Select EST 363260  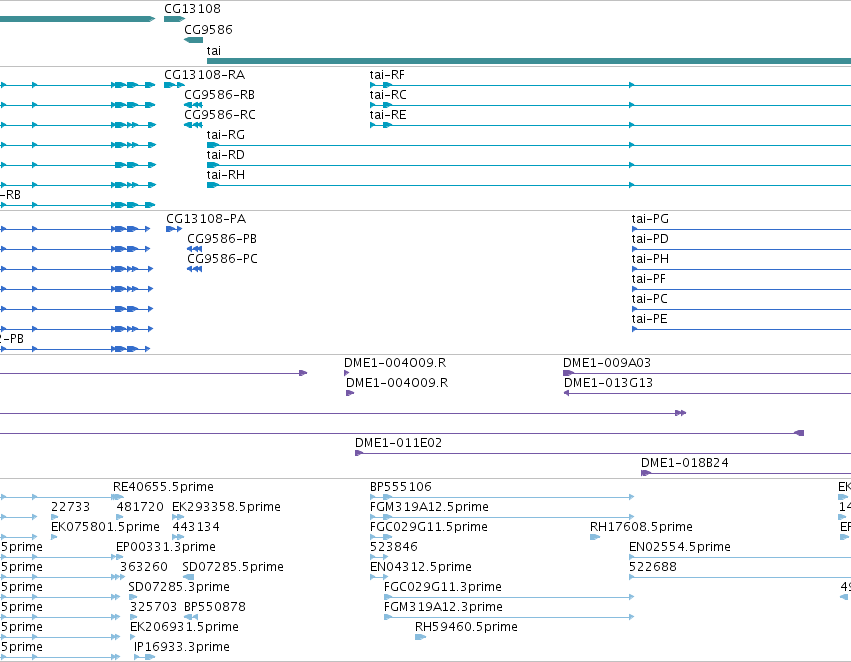[x=143, y=567]
